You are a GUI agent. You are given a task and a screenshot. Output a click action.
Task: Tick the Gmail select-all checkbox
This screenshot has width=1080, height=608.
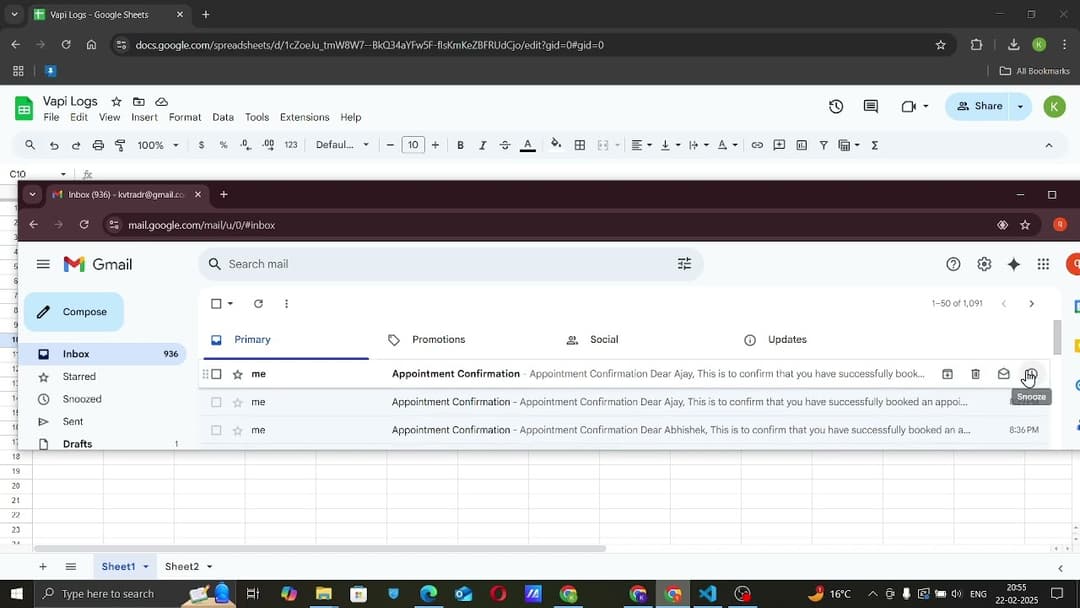click(216, 304)
